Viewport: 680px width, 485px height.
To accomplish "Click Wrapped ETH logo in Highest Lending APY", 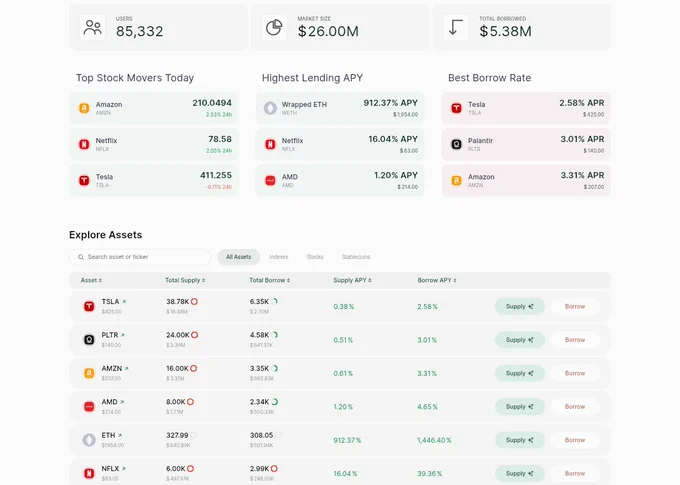I will [x=270, y=108].
